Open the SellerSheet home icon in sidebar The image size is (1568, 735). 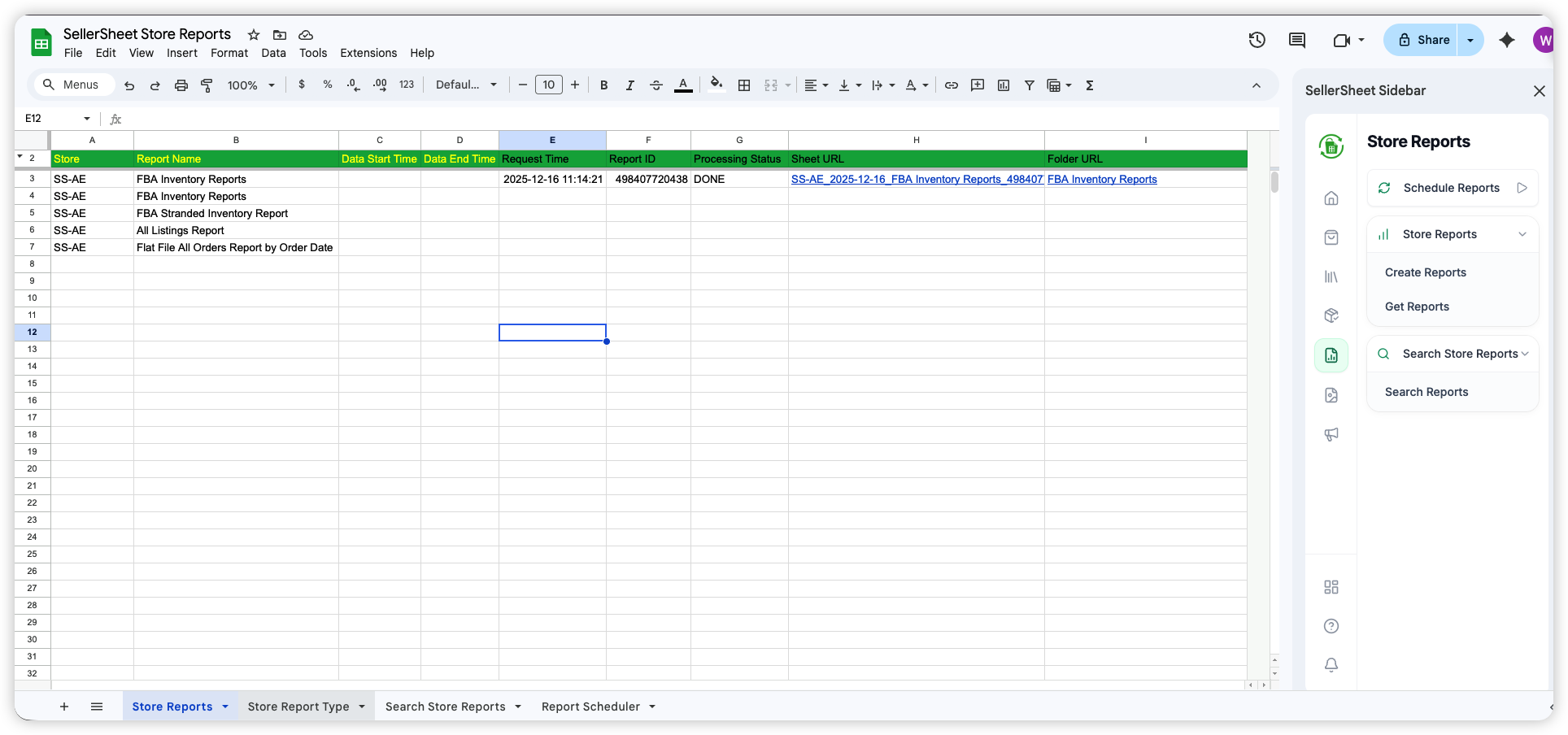tap(1331, 198)
